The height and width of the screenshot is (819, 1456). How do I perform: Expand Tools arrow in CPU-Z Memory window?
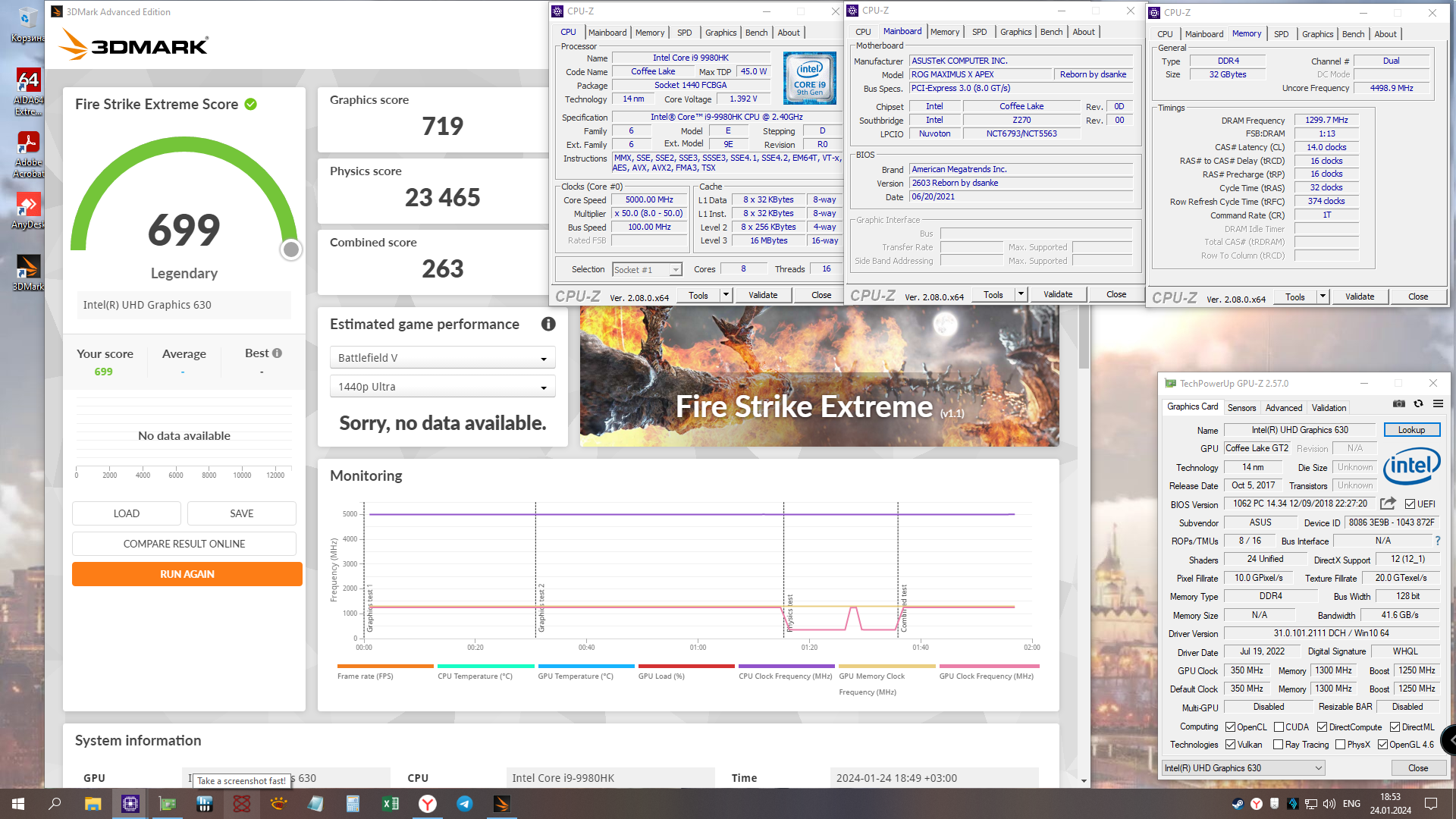point(1323,297)
